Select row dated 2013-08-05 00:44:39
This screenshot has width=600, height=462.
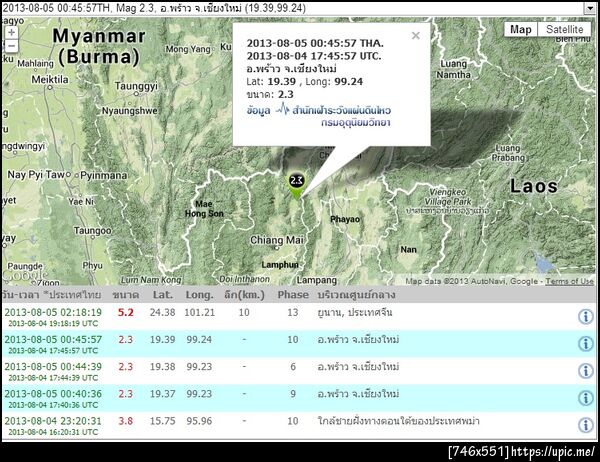click(x=299, y=371)
